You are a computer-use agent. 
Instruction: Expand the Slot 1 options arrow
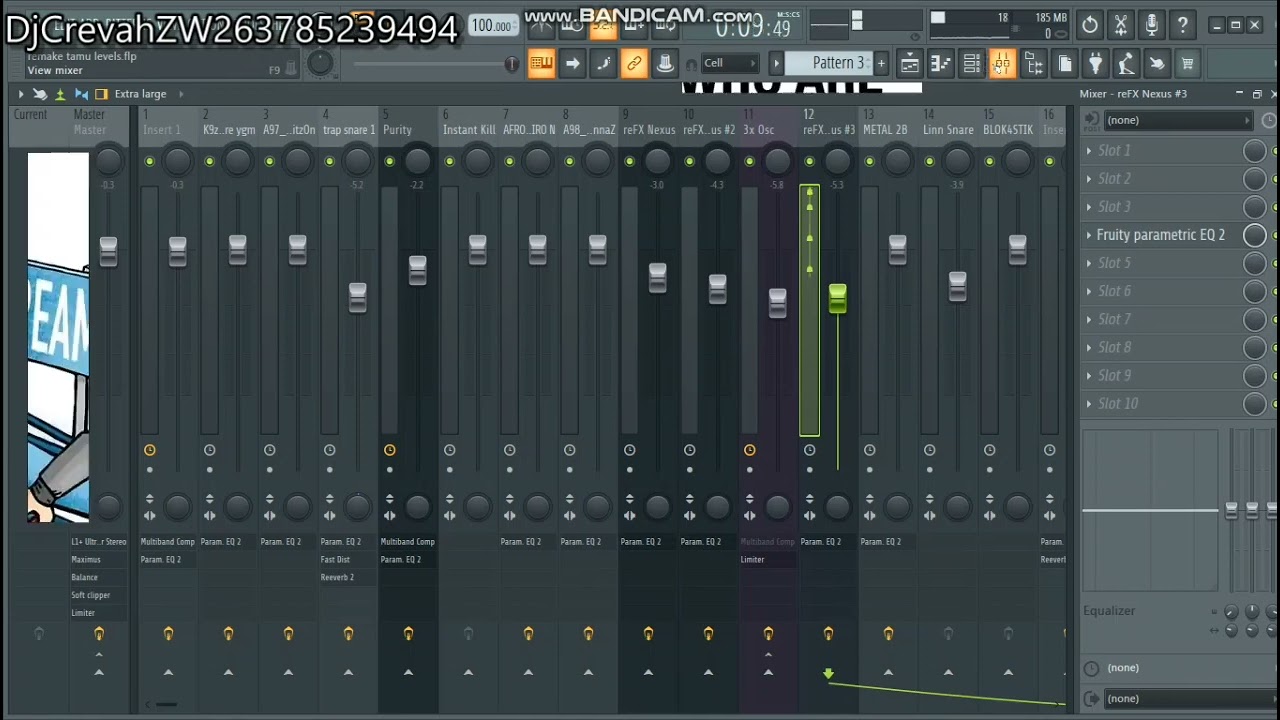pos(1089,151)
